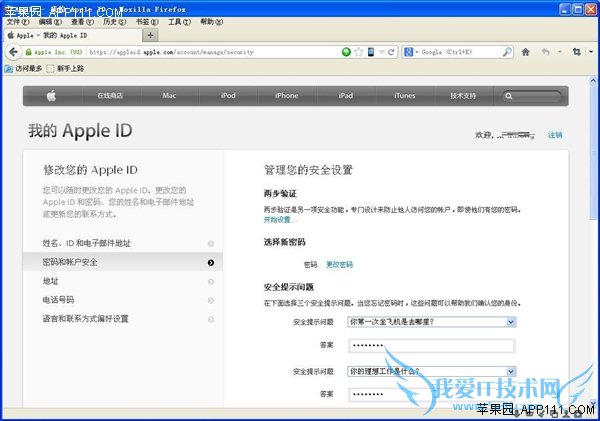Viewport: 600px width, 421px height.
Task: Go to iPhone in Apple navigation bar
Action: point(286,96)
